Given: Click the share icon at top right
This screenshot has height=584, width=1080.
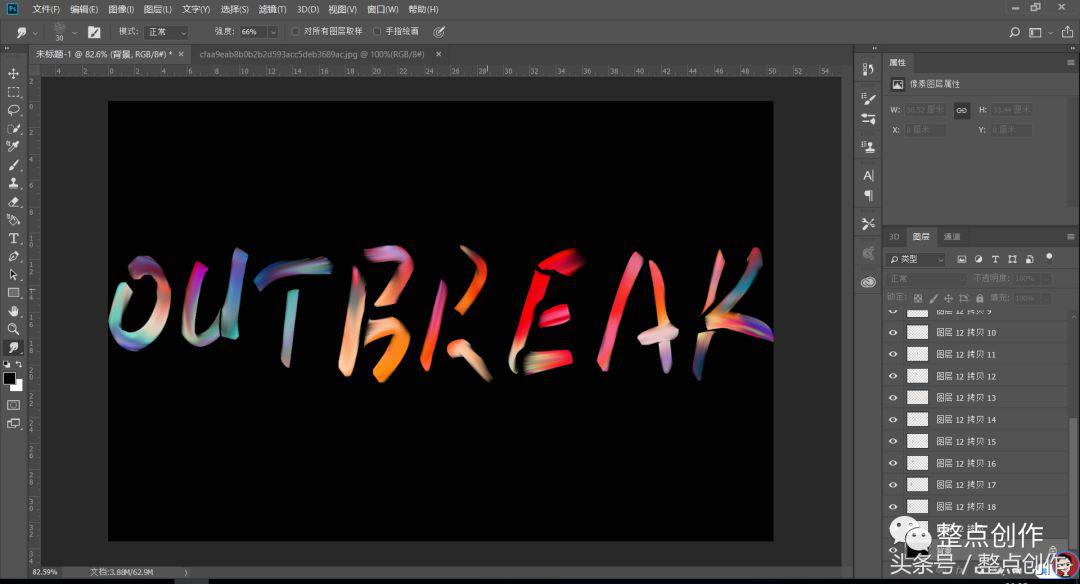Looking at the screenshot, I should click(1067, 32).
